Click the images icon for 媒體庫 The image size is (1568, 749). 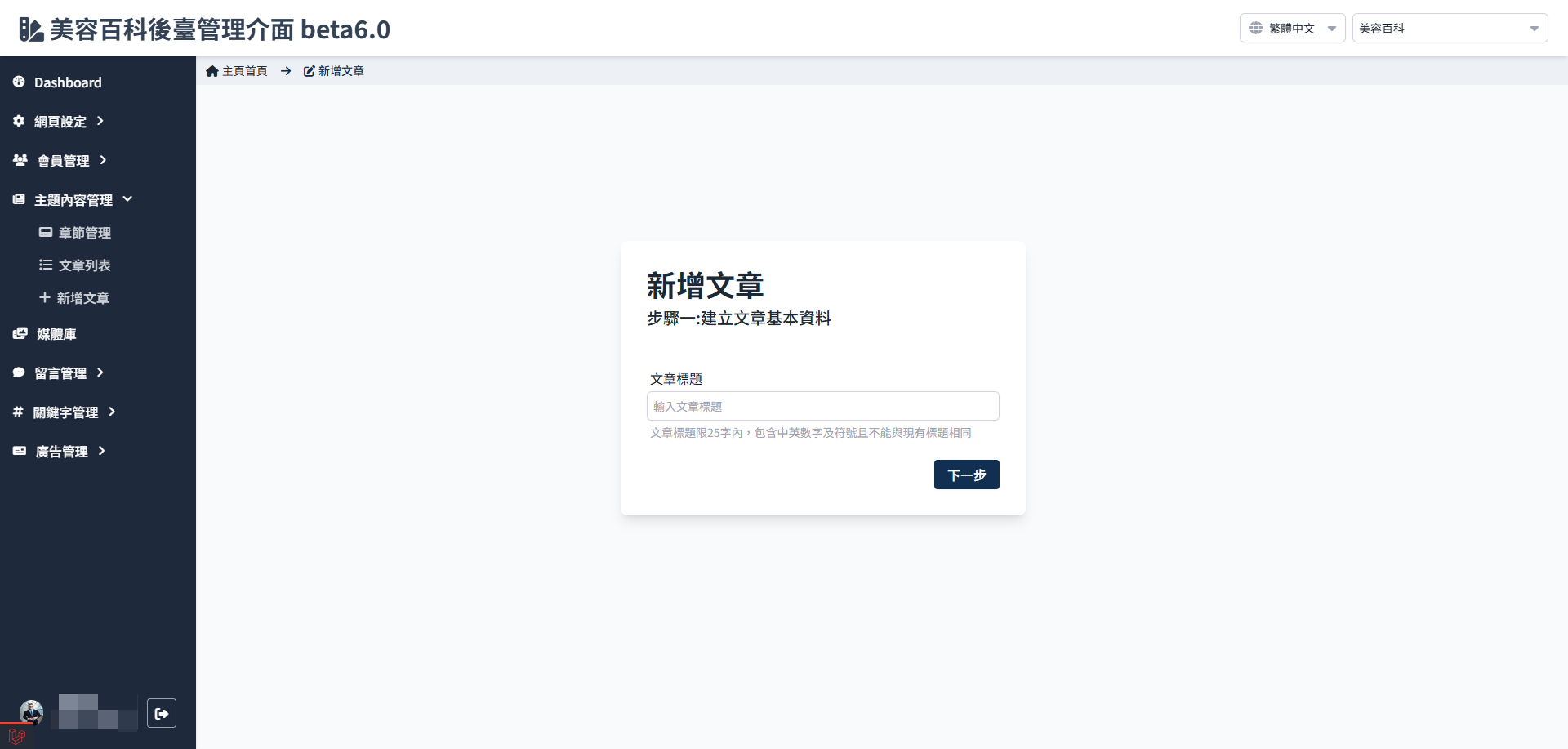coord(20,333)
